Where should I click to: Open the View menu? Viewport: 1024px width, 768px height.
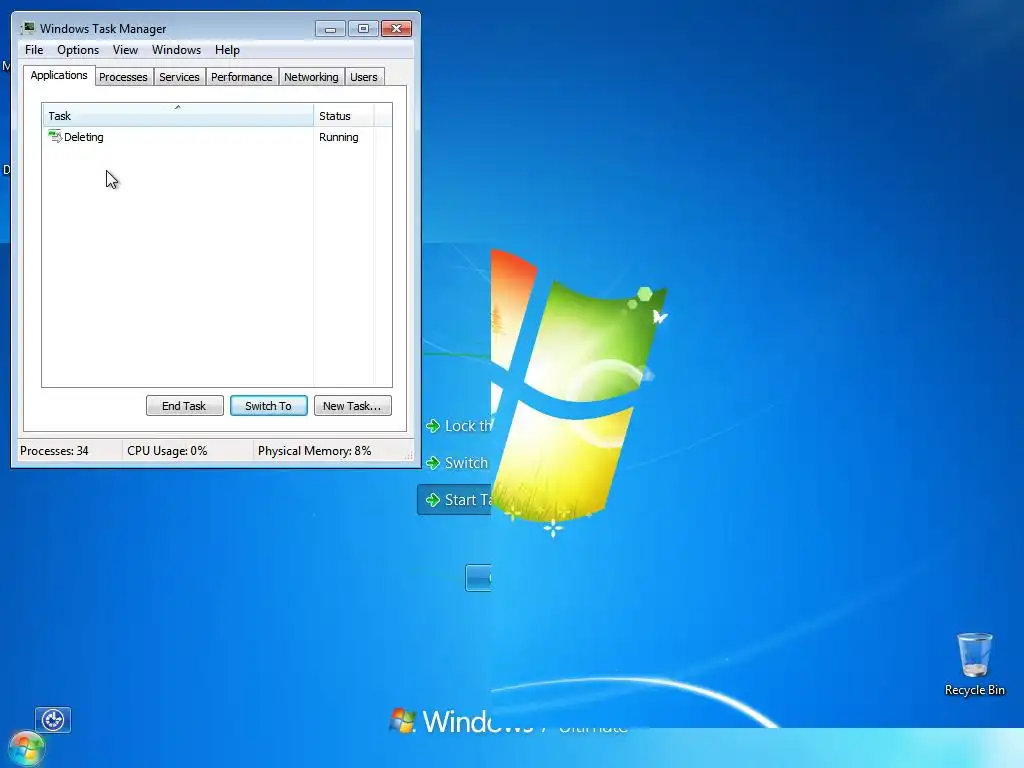[x=125, y=50]
